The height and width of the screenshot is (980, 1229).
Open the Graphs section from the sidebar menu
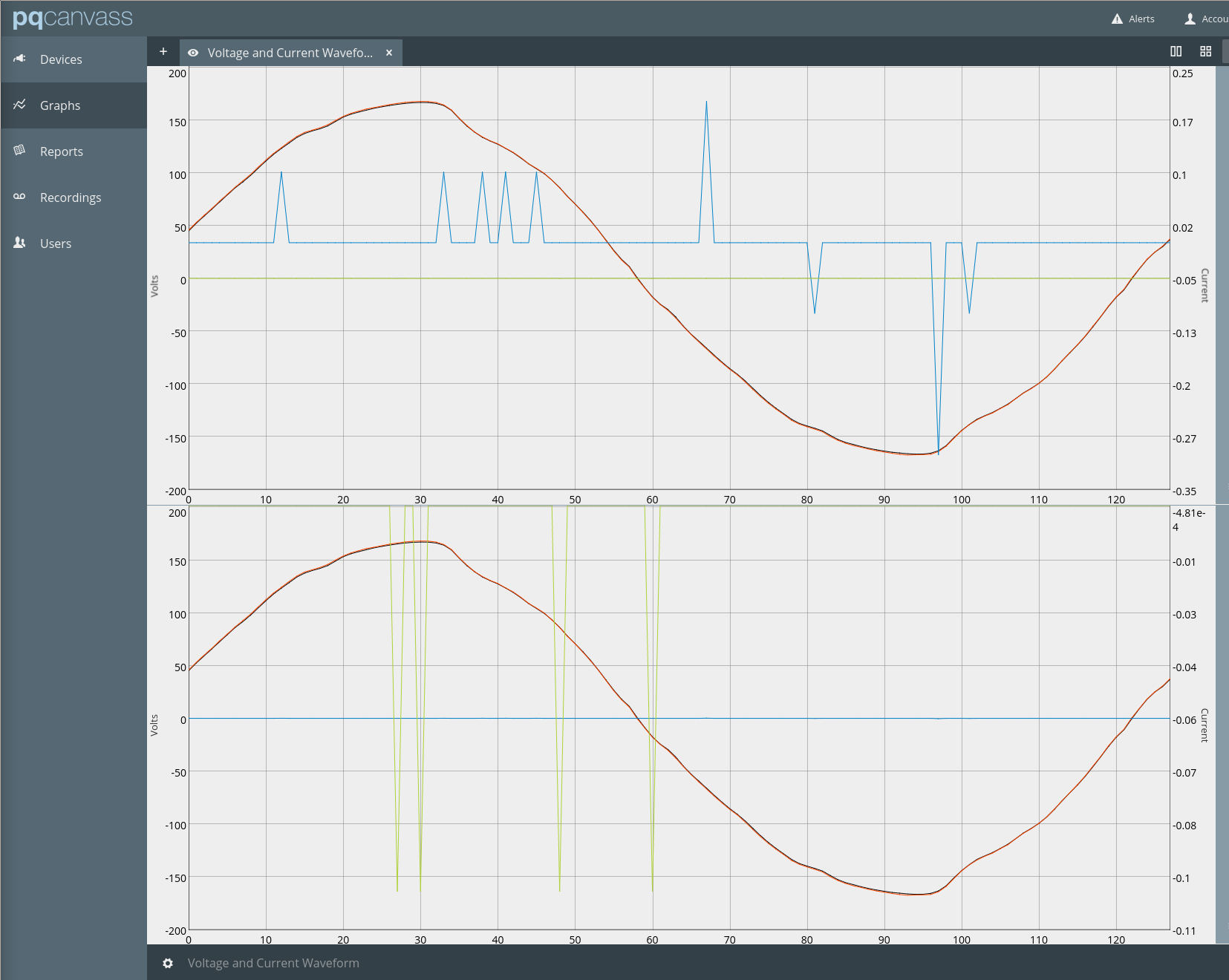60,105
